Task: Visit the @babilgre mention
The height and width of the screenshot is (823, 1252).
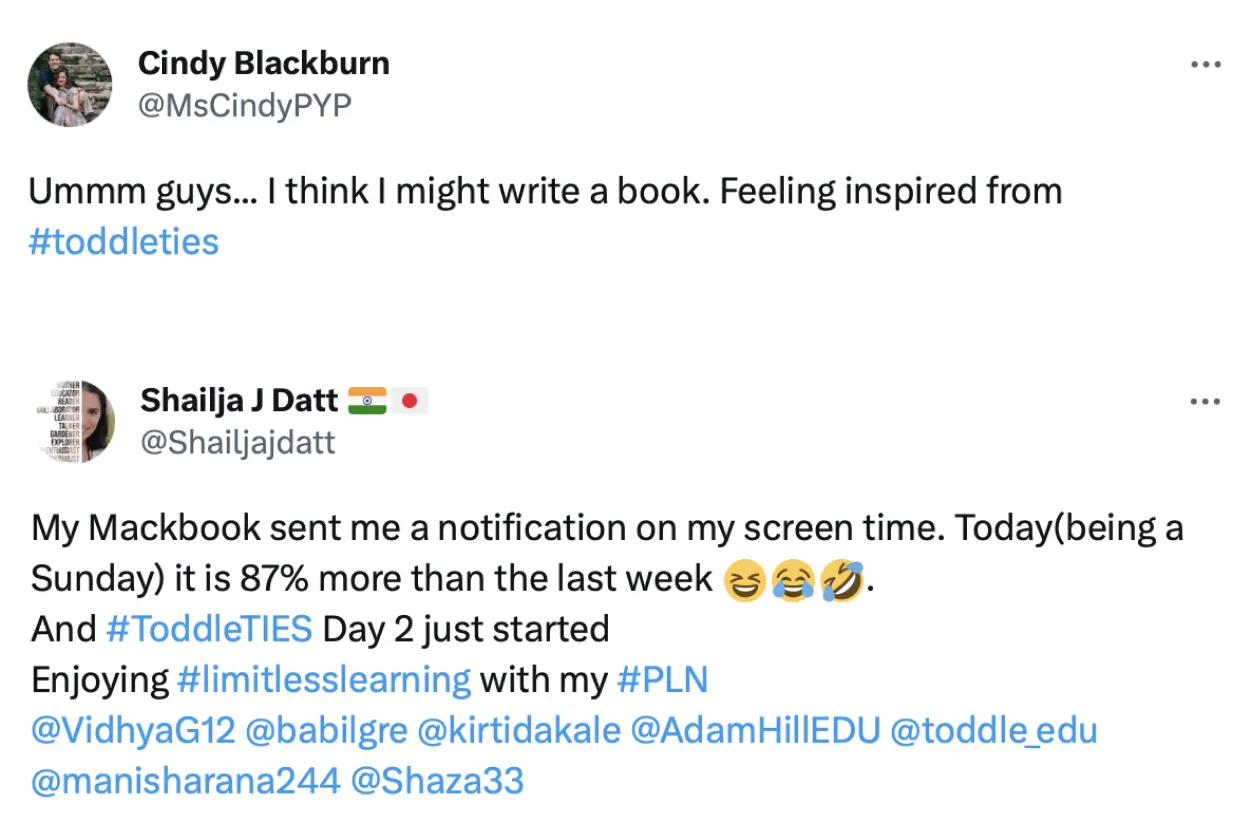Action: point(326,731)
